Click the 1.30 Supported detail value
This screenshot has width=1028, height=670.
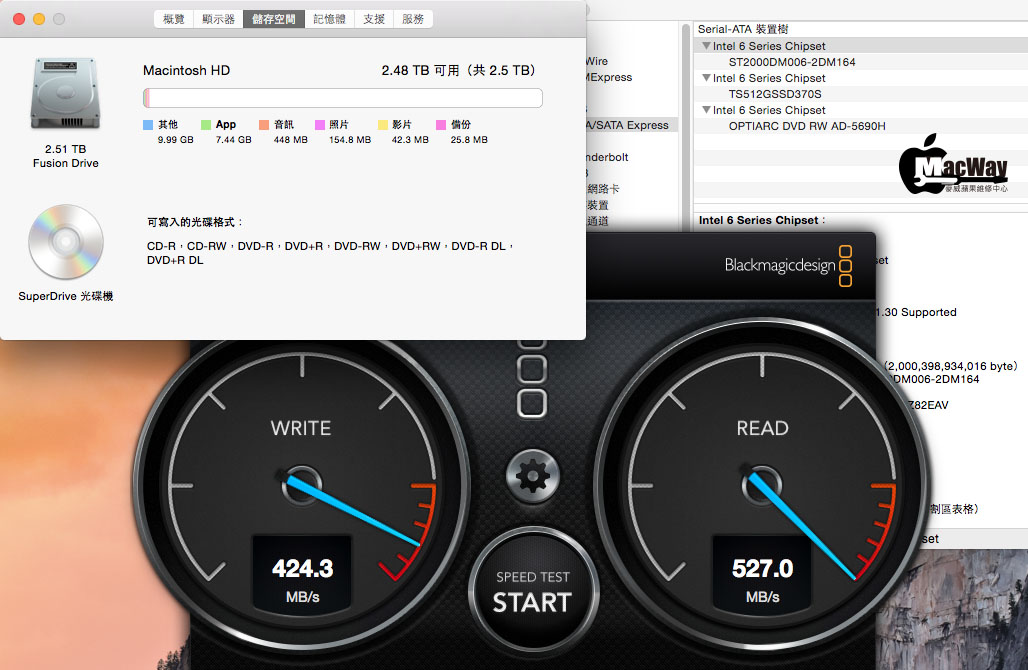tap(917, 313)
